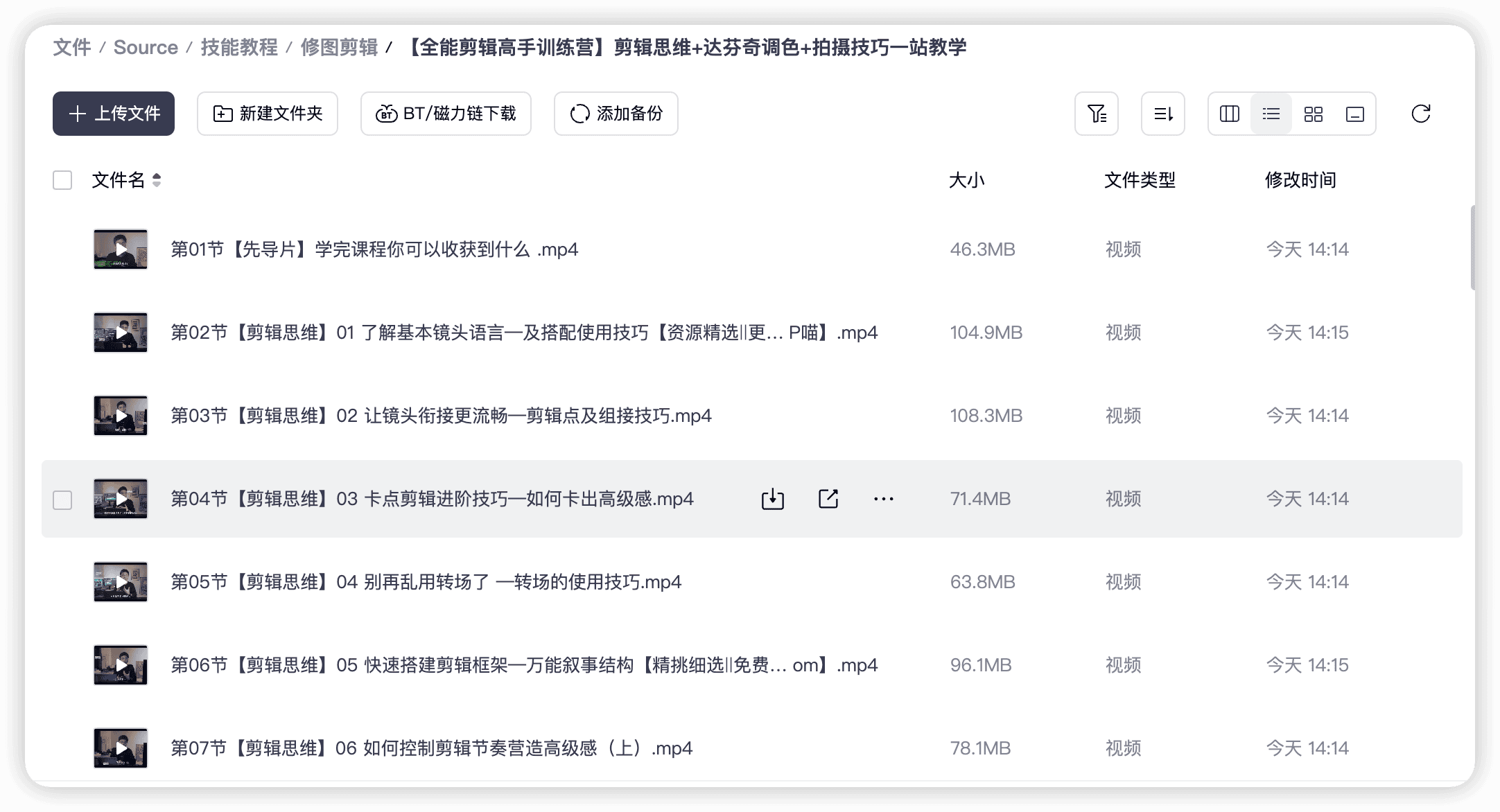The width and height of the screenshot is (1500, 812).
Task: Keep list view selected in the view switcher
Action: click(x=1271, y=114)
